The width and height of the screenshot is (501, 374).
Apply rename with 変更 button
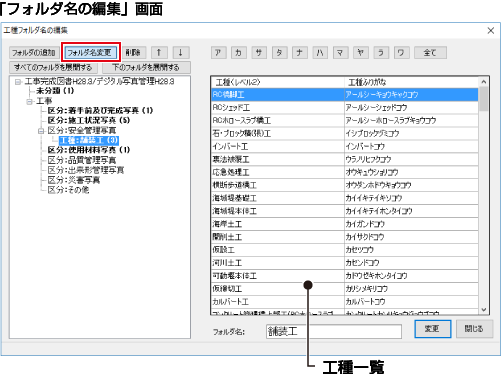click(x=432, y=329)
